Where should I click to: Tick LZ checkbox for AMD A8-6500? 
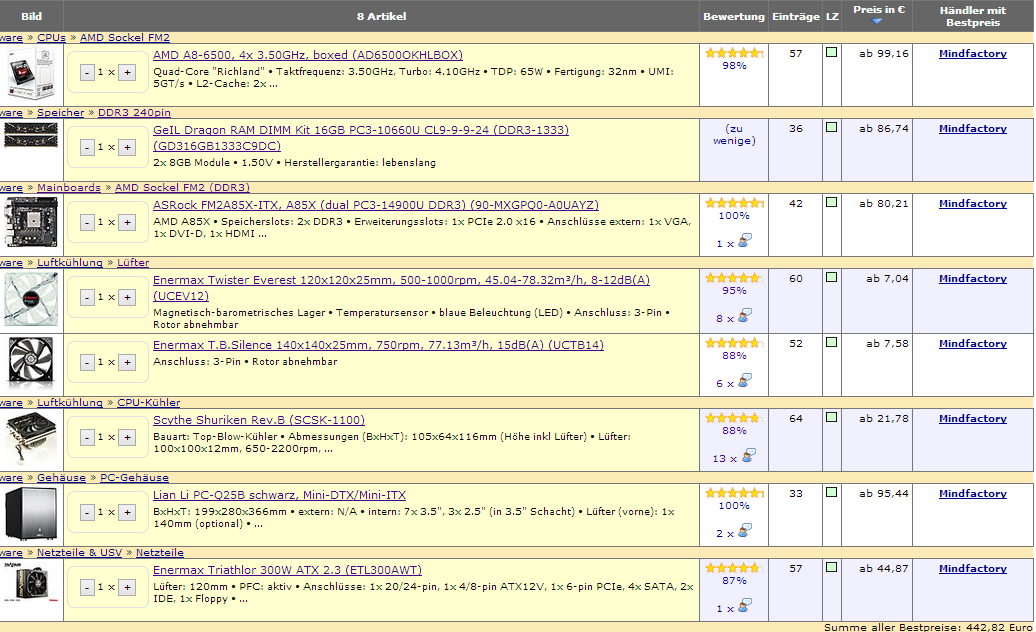click(x=832, y=52)
